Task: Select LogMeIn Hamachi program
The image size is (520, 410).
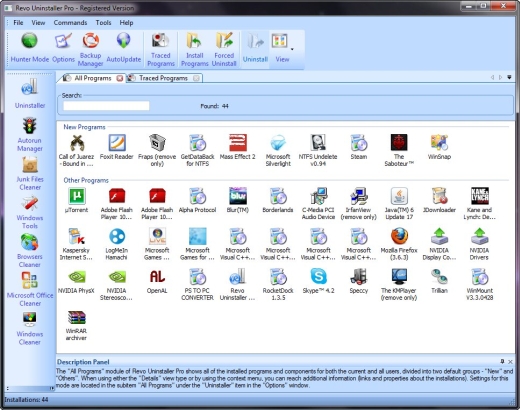Action: click(x=117, y=244)
